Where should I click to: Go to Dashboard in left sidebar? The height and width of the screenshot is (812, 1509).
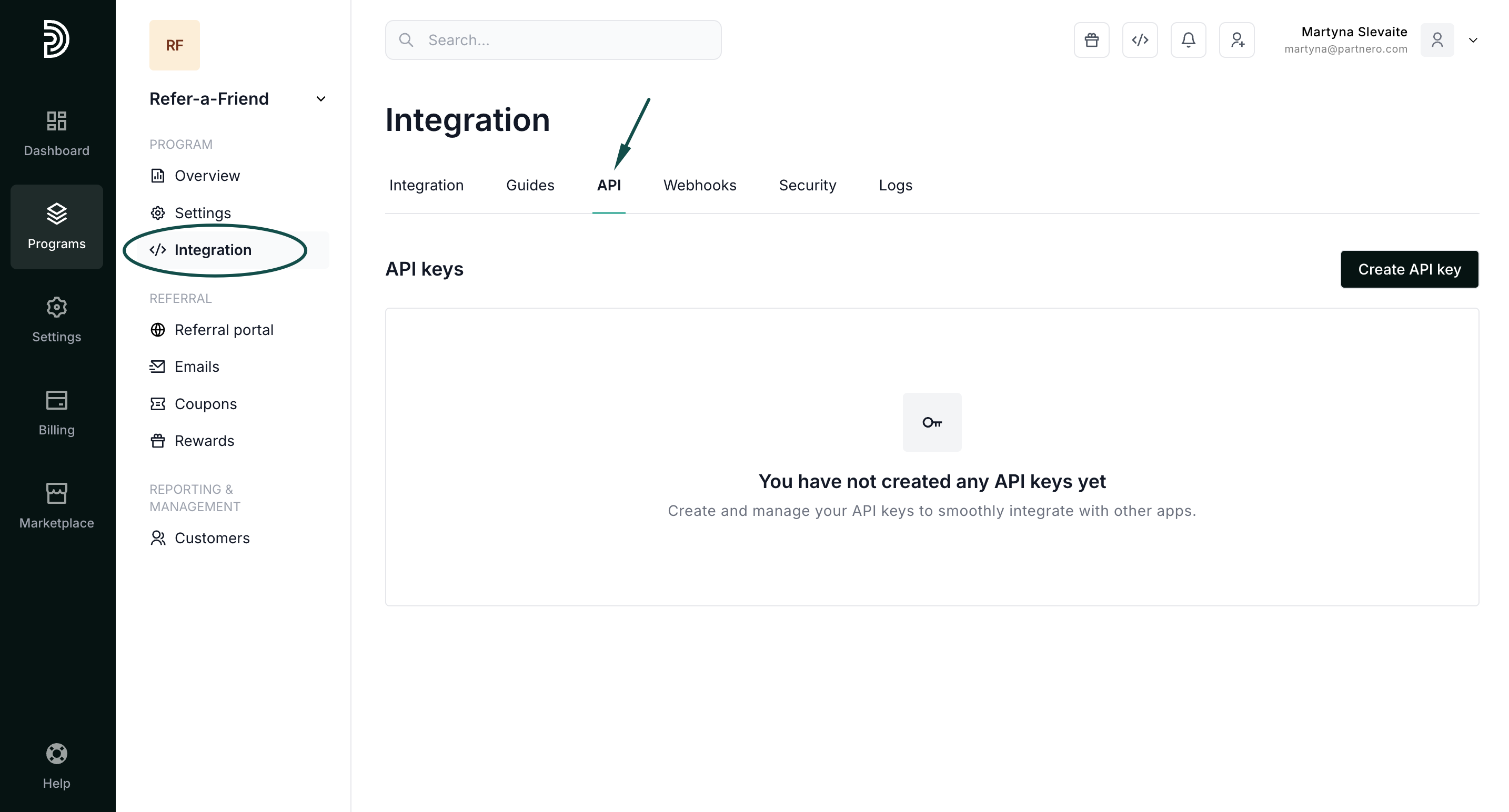[56, 134]
